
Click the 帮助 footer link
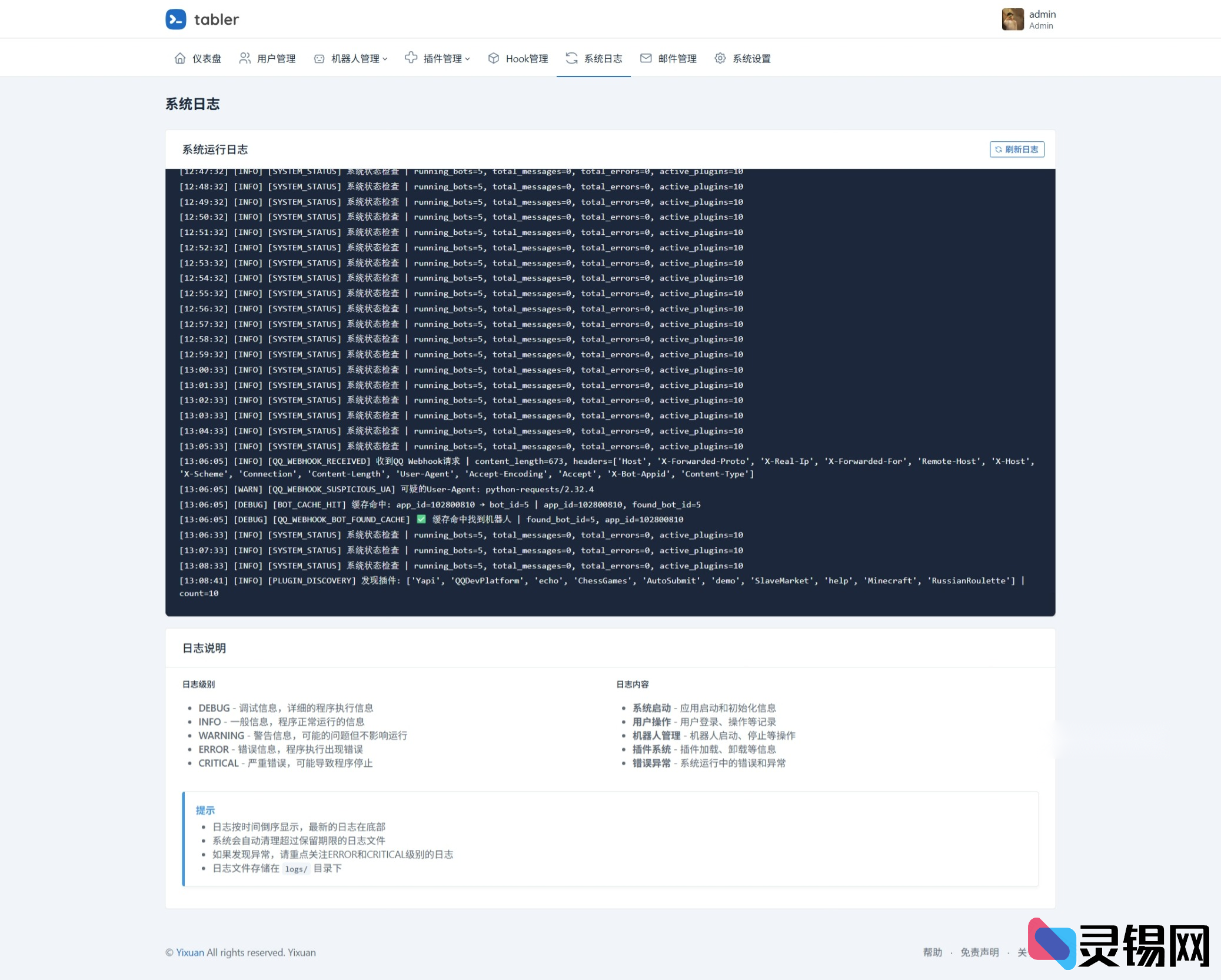[932, 952]
